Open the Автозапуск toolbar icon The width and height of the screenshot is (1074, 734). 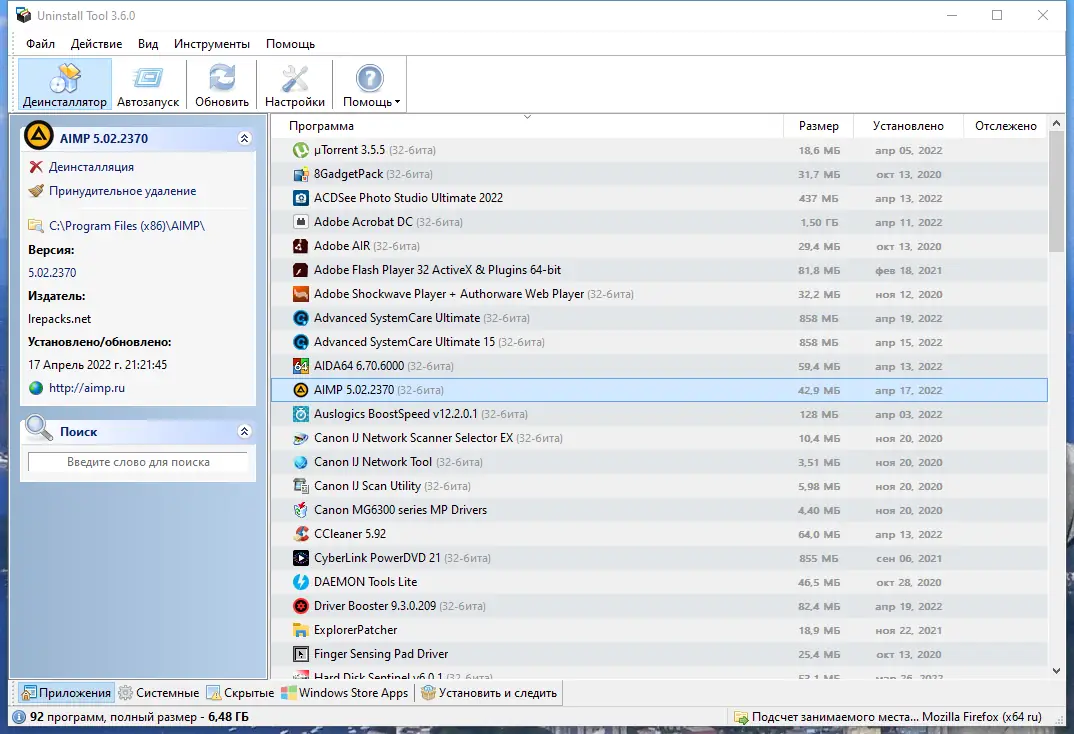[x=148, y=78]
